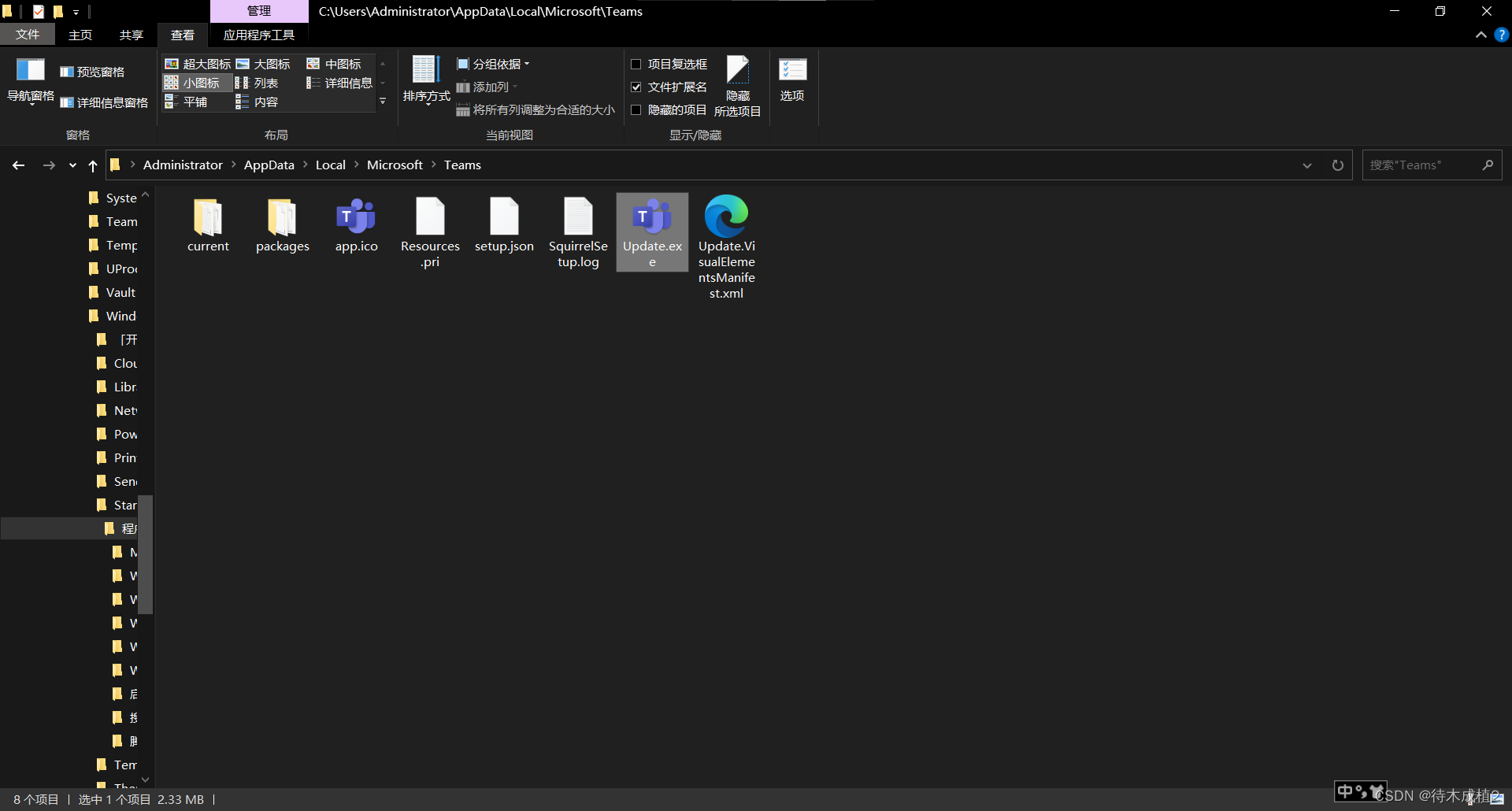This screenshot has width=1512, height=811.
Task: Switch to details layout
Action: pyautogui.click(x=339, y=83)
